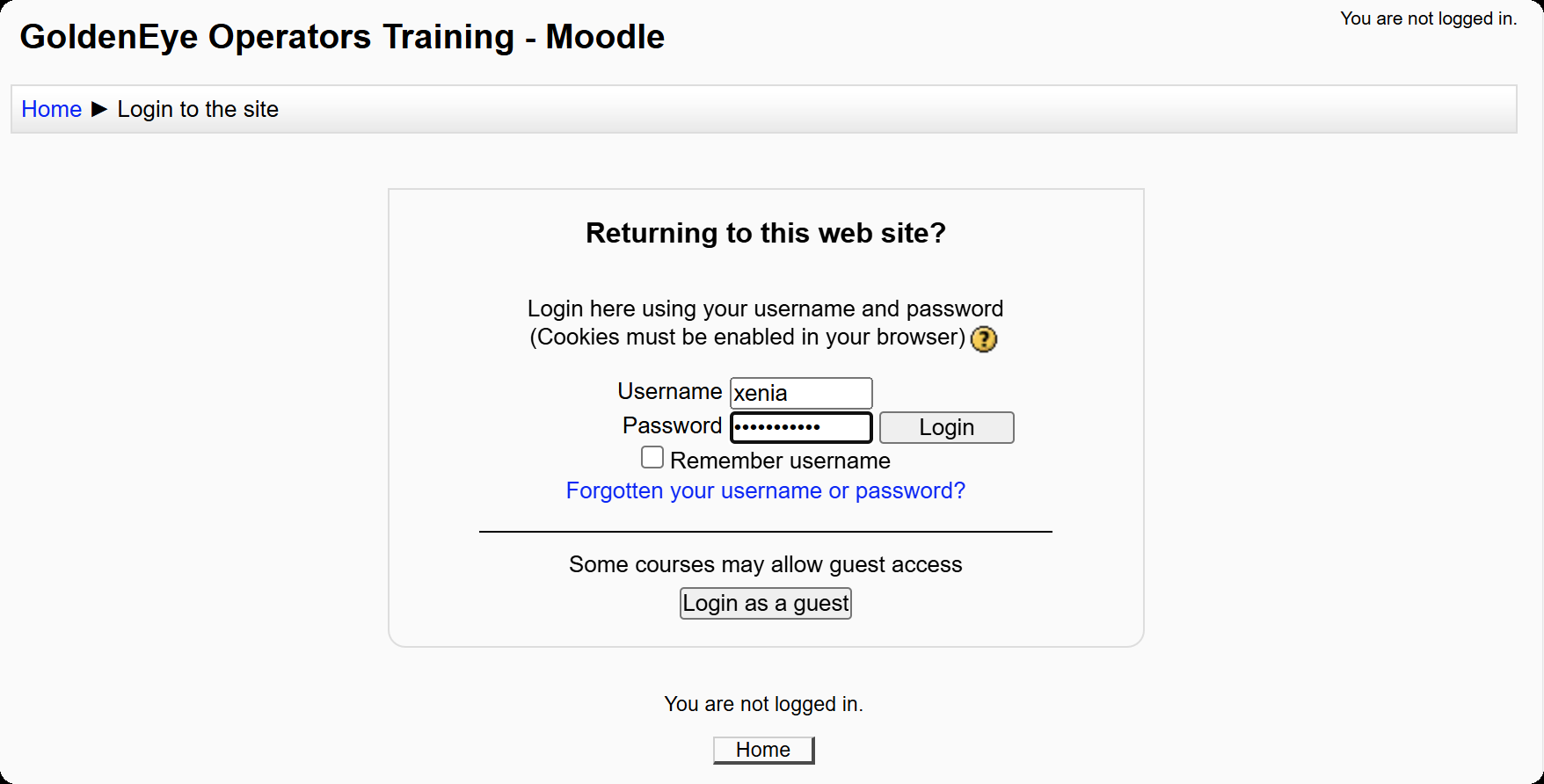The height and width of the screenshot is (784, 1544).
Task: Click the Remember username label text
Action: point(780,461)
